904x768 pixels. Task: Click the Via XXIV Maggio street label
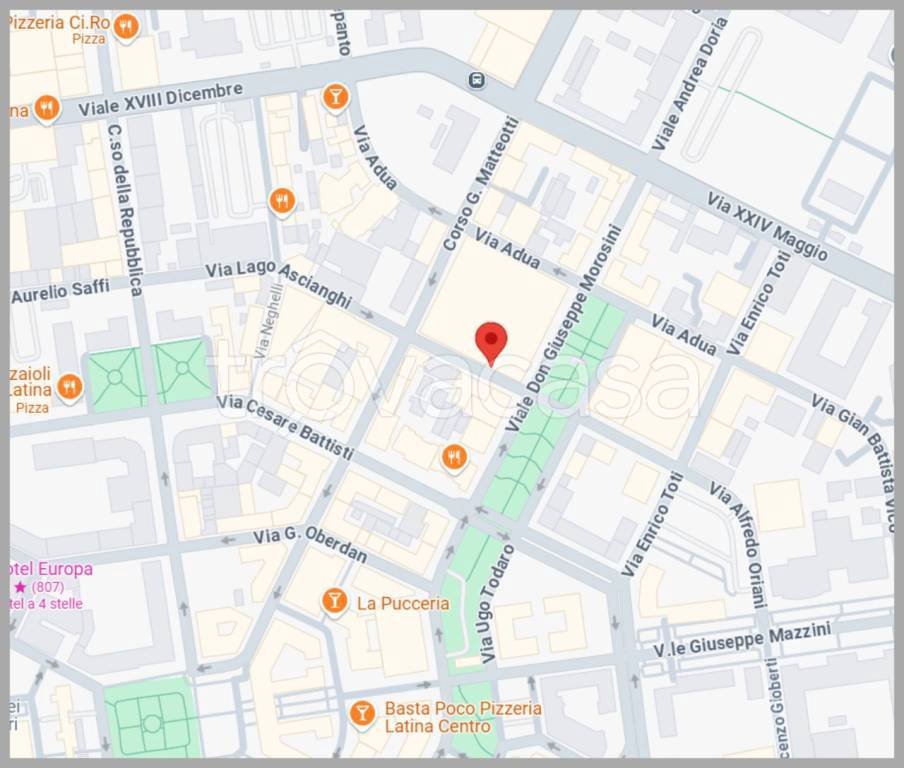coord(767,226)
